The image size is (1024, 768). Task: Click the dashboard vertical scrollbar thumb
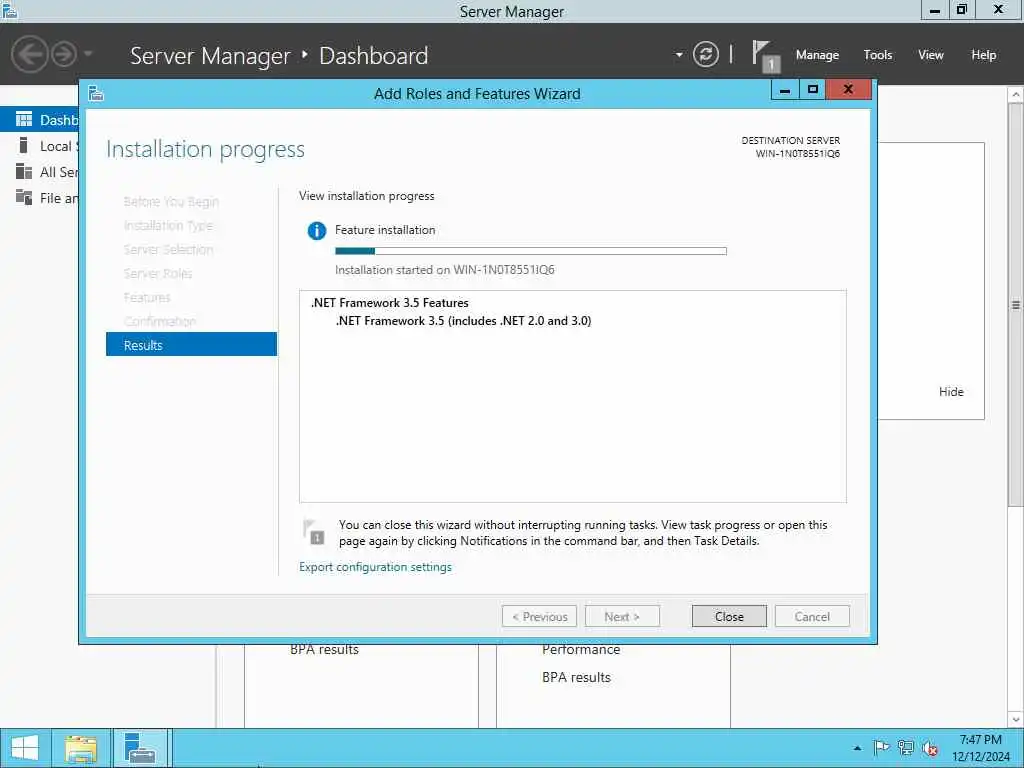point(1016,304)
